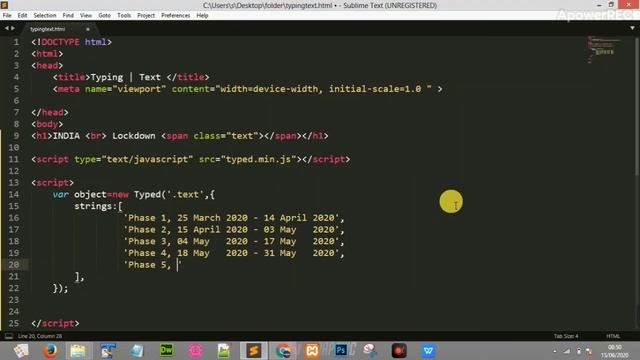Screen dimensions: 640x360
Task: Open the Edit menu
Action: pos(22,16)
